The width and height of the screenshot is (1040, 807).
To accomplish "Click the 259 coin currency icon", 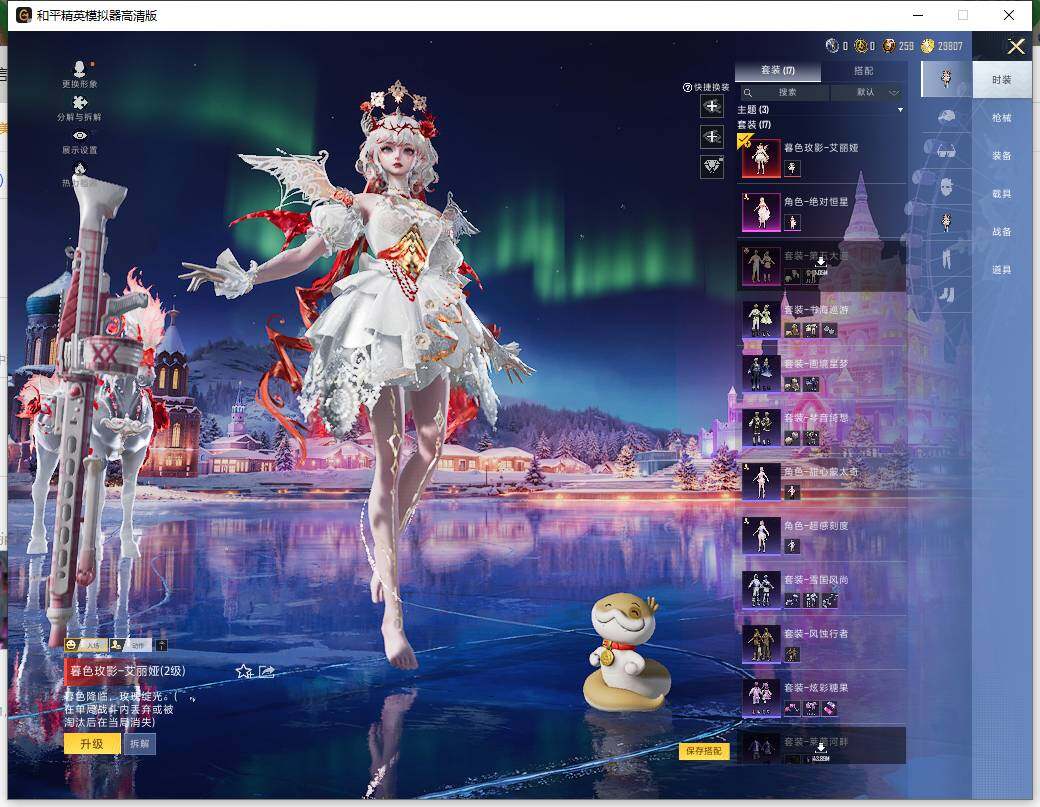I will point(889,45).
